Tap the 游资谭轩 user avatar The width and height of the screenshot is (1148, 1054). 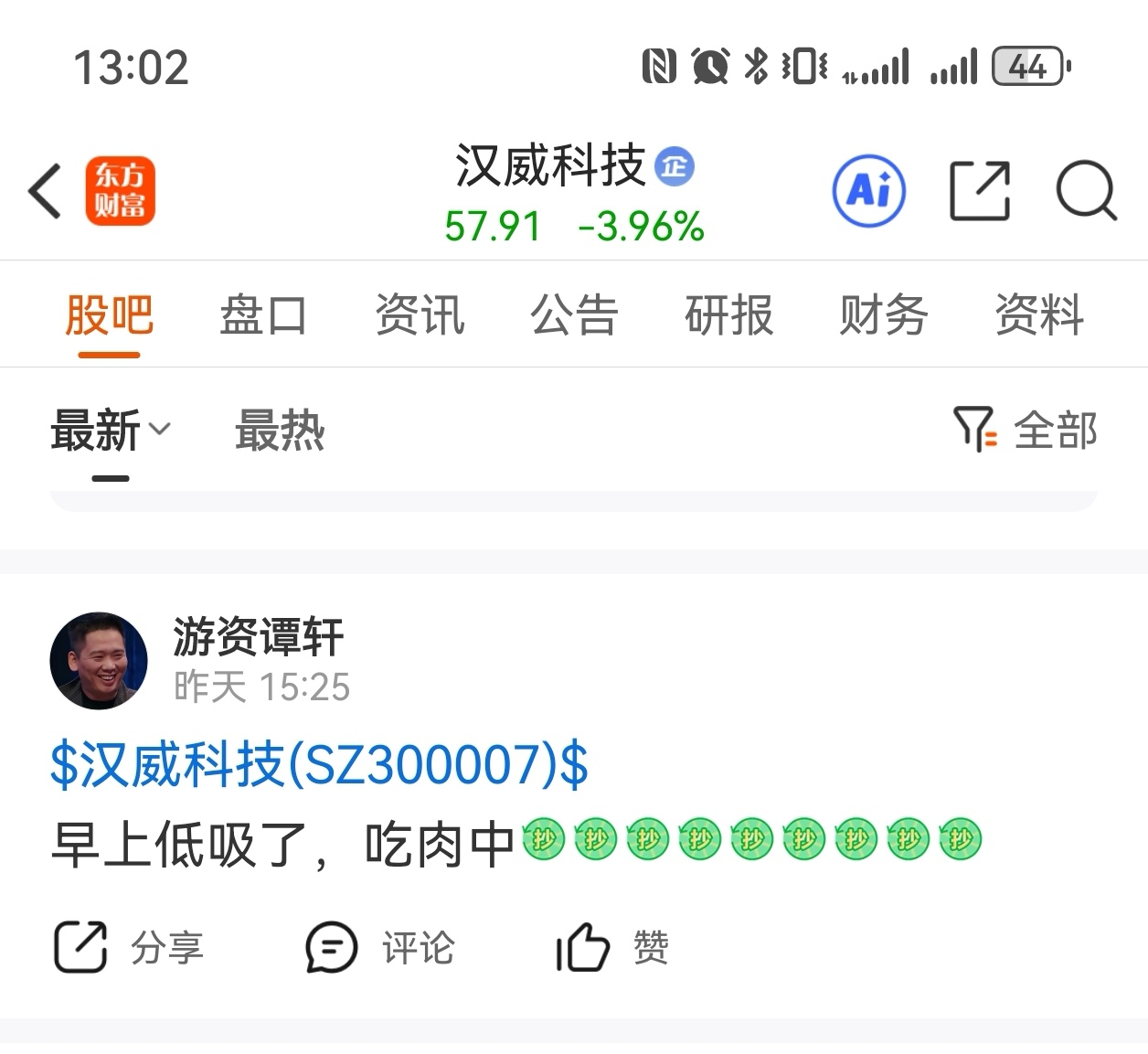click(x=99, y=661)
